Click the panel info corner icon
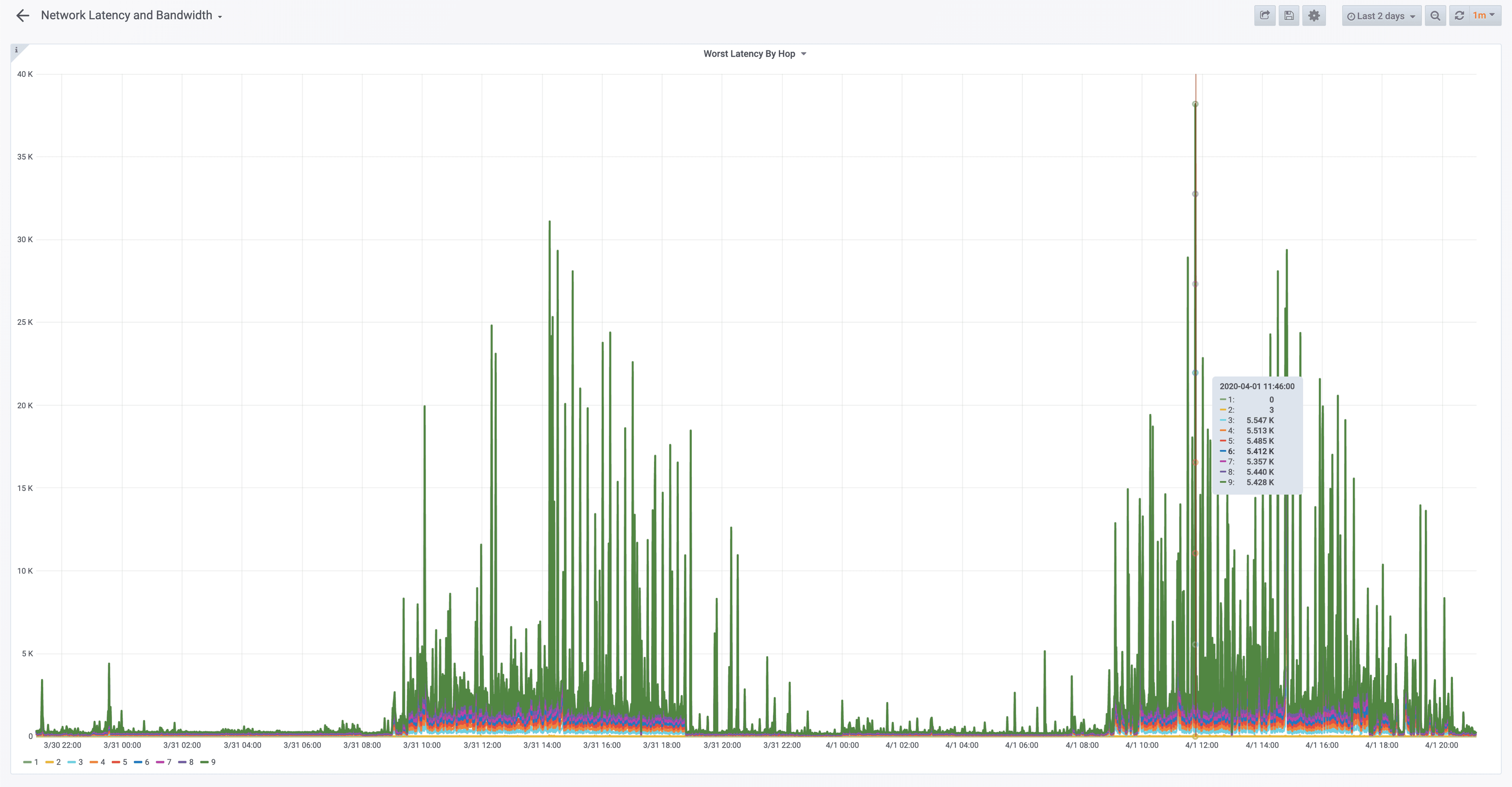This screenshot has height=787, width=1512. click(x=17, y=50)
